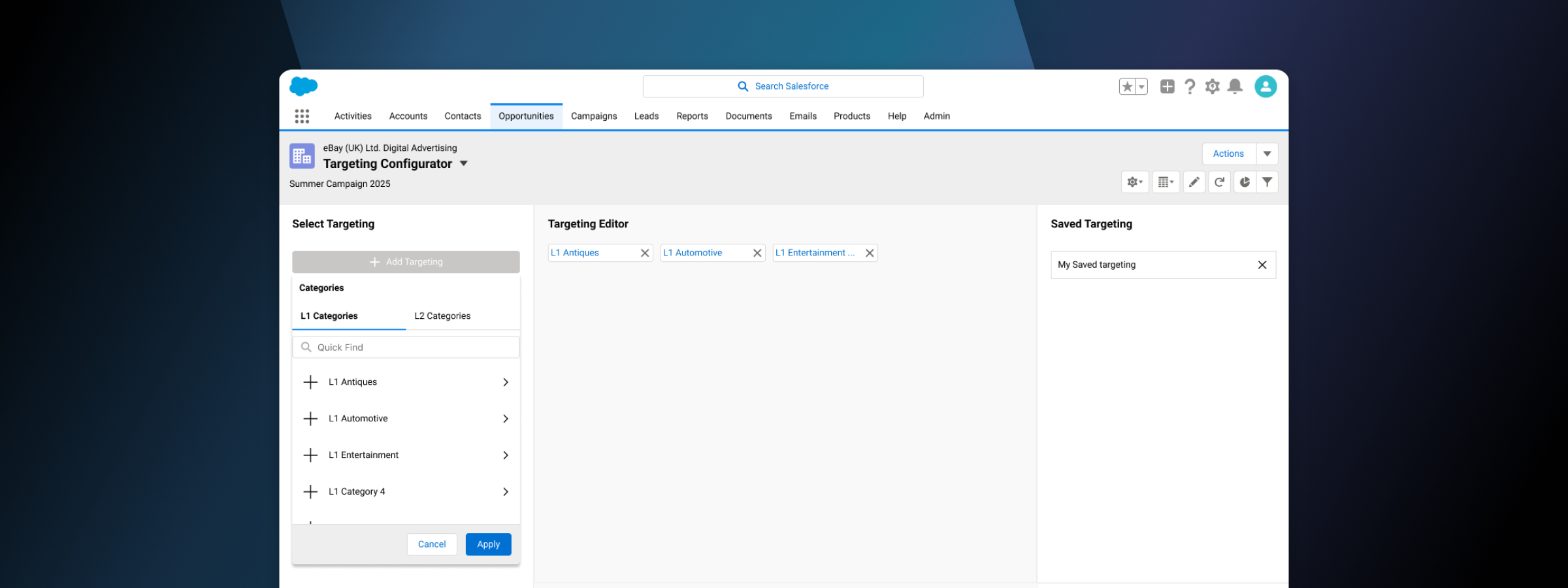Expand L1 Entertainment chevron
The width and height of the screenshot is (1568, 588).
(x=506, y=455)
